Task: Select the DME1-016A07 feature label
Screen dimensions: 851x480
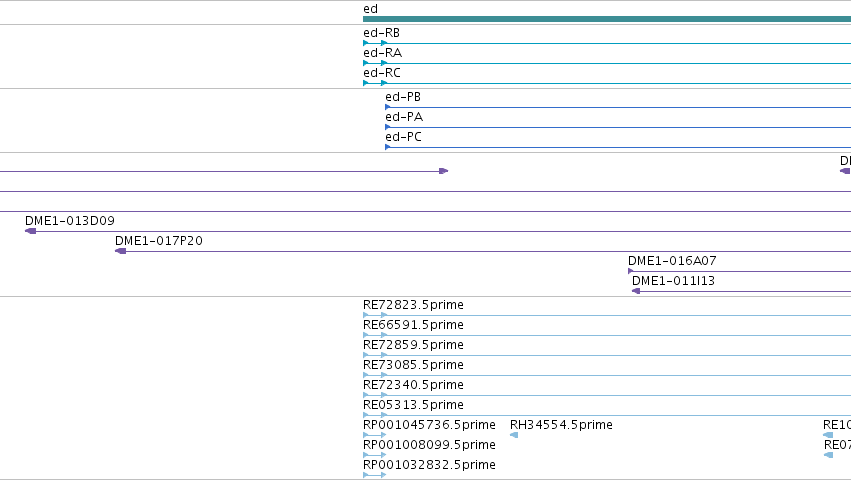Action: (x=672, y=261)
